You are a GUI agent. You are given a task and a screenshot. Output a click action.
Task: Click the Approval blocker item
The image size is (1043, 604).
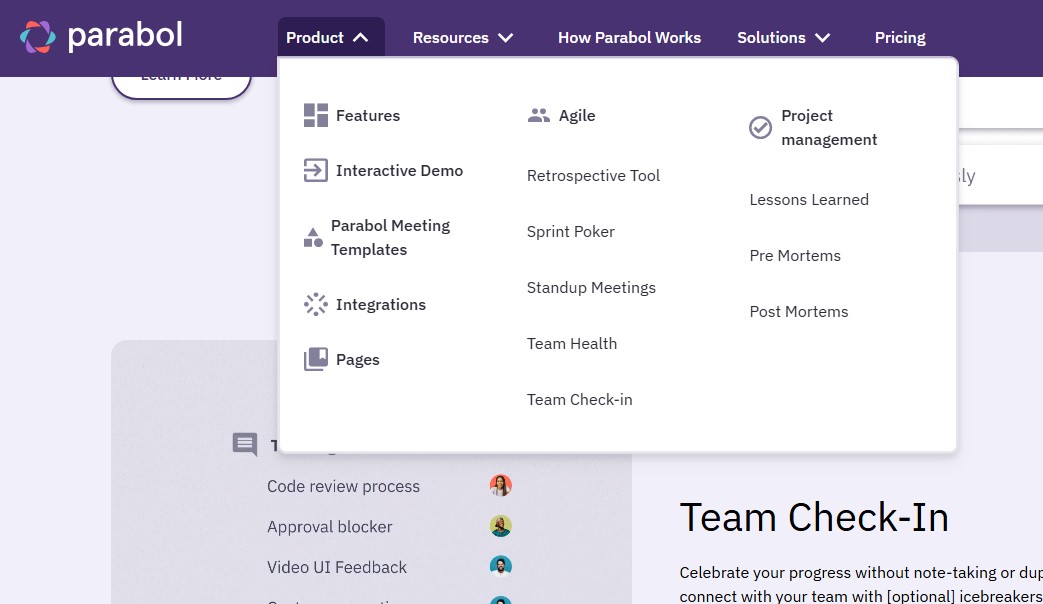pyautogui.click(x=329, y=527)
